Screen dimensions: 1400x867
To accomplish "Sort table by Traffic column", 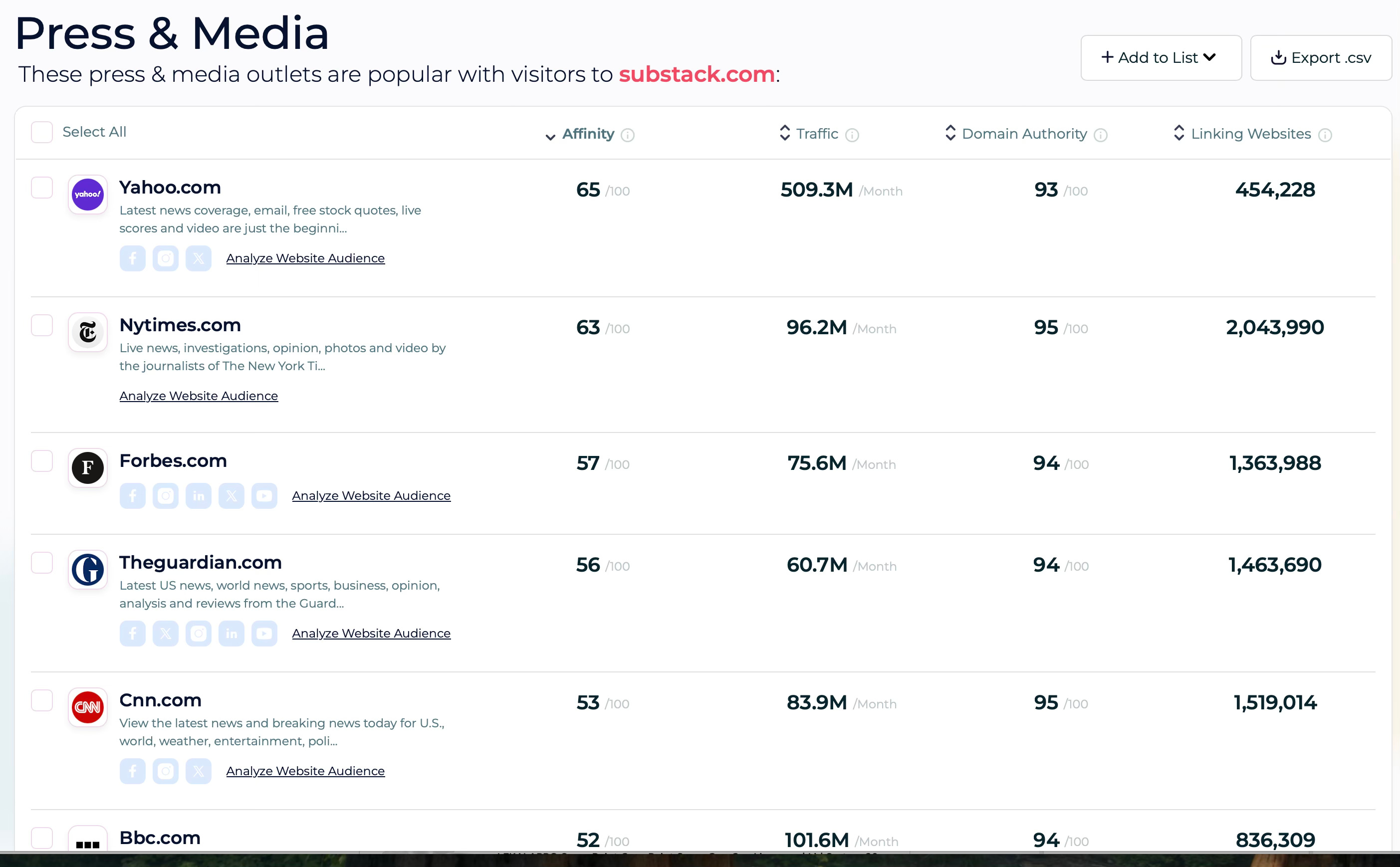I will pos(809,134).
